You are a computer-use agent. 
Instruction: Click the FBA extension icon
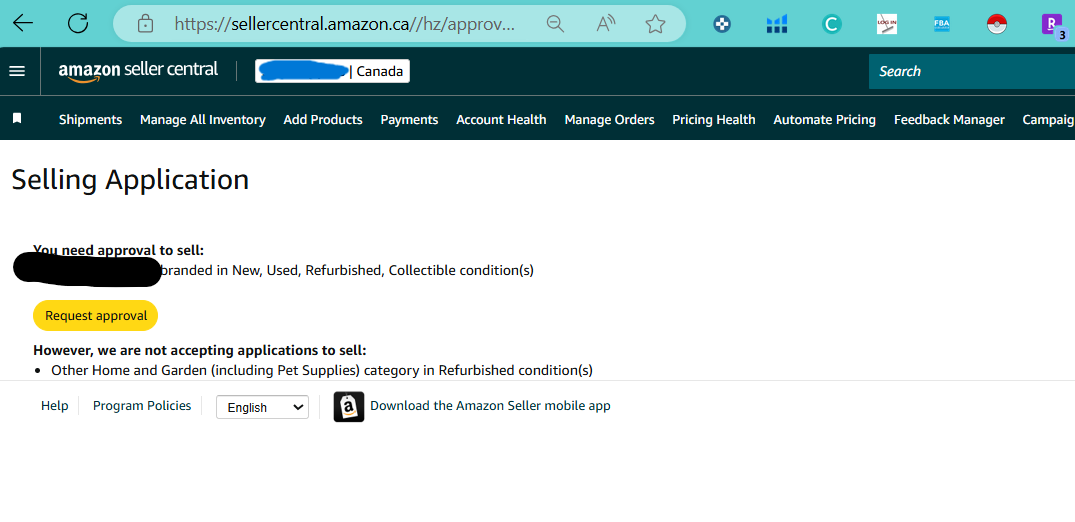tap(941, 25)
